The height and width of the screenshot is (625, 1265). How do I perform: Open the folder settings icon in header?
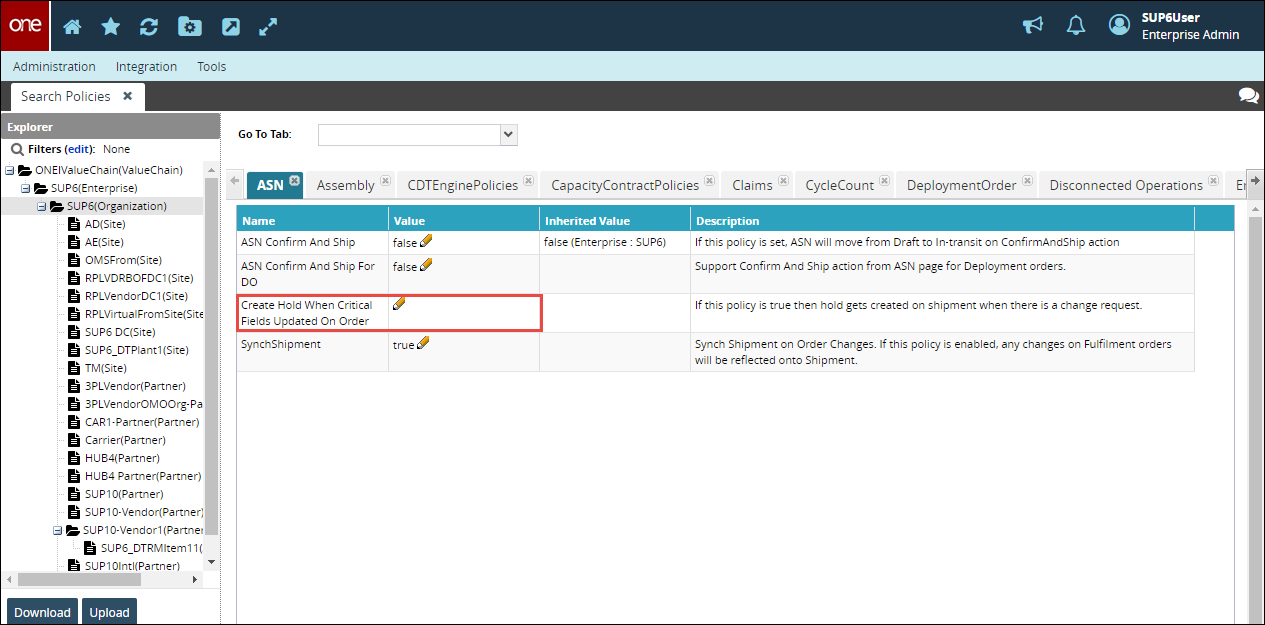[190, 27]
